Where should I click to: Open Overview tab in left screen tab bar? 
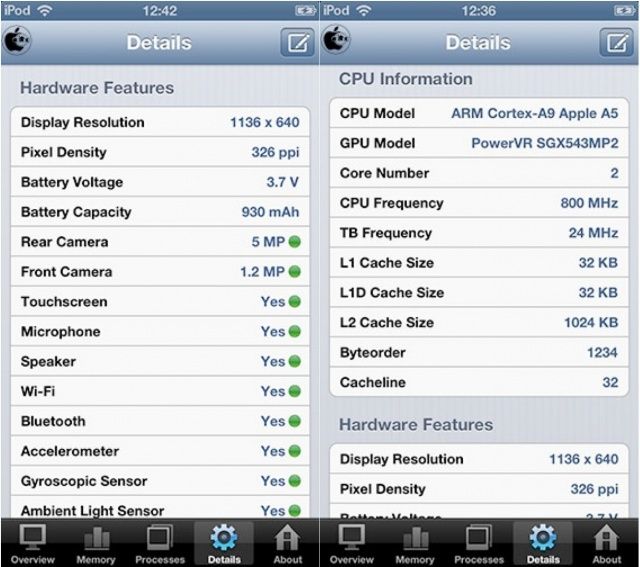point(33,544)
